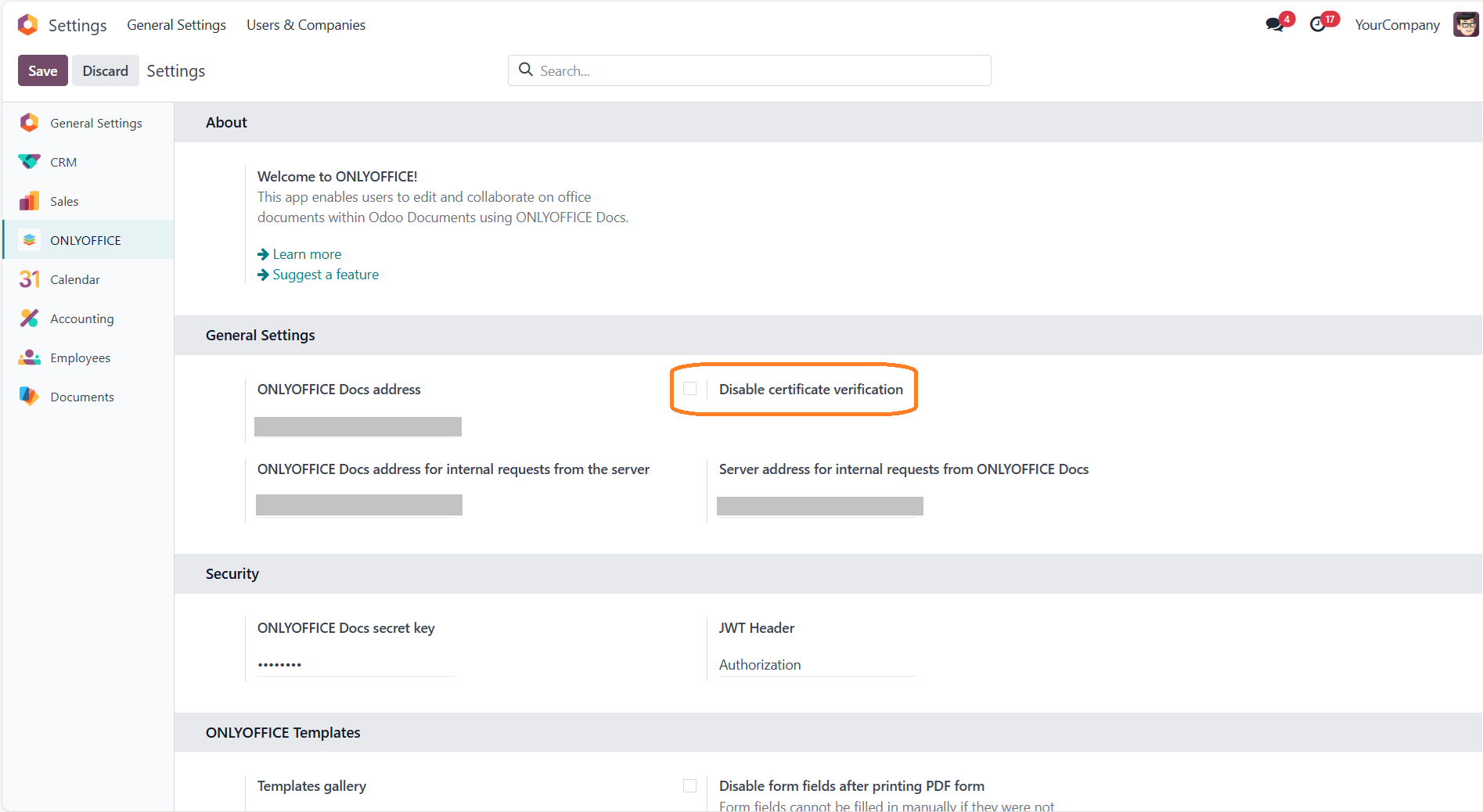This screenshot has height=812, width=1483.
Task: Follow the Learn more link
Action: (x=307, y=253)
